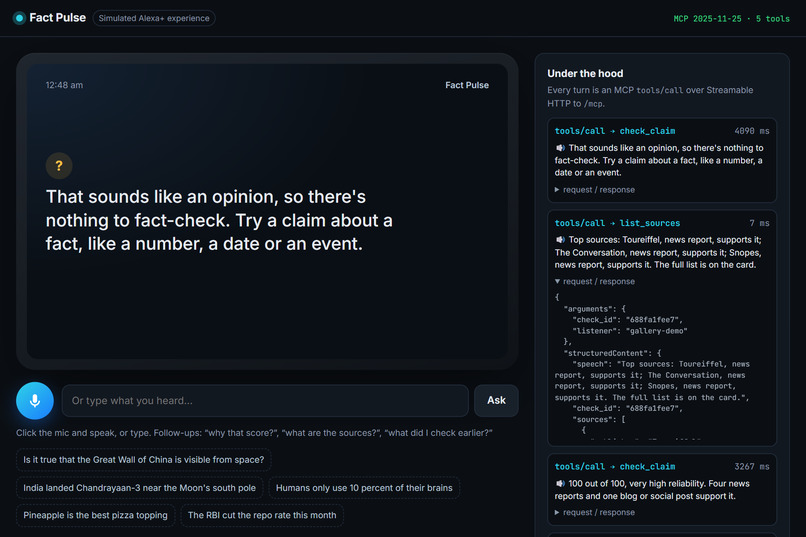
Task: Click the Fact Pulse logo dot
Action: [x=20, y=18]
